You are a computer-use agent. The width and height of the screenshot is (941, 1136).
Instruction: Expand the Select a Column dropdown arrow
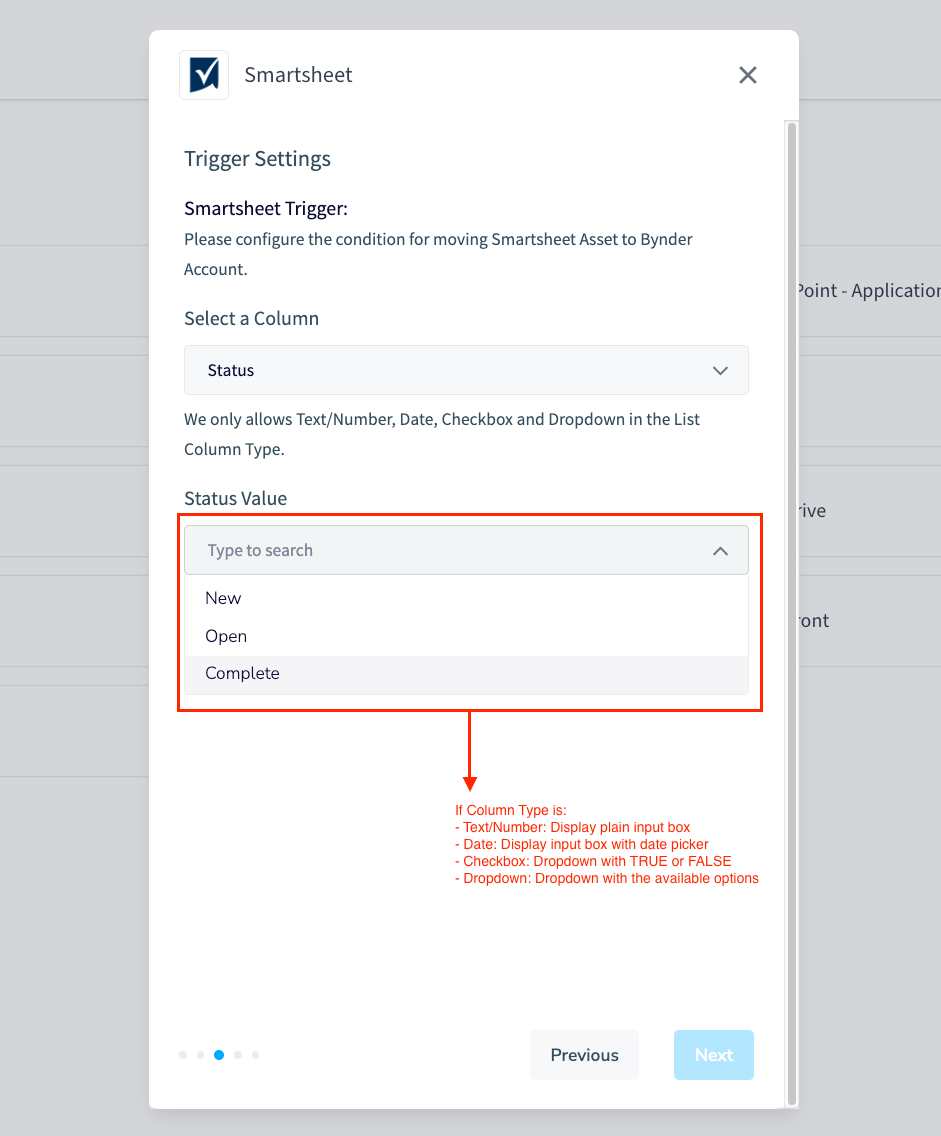(x=720, y=370)
